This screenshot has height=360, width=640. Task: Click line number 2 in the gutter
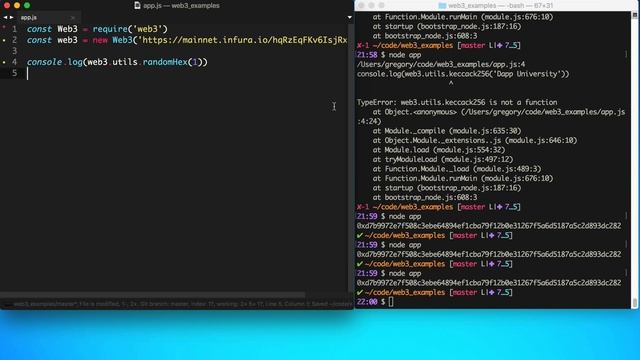click(x=14, y=40)
